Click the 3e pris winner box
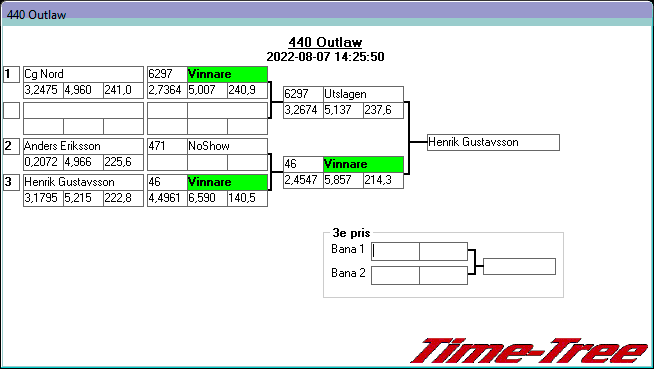This screenshot has height=369, width=654. click(x=519, y=266)
